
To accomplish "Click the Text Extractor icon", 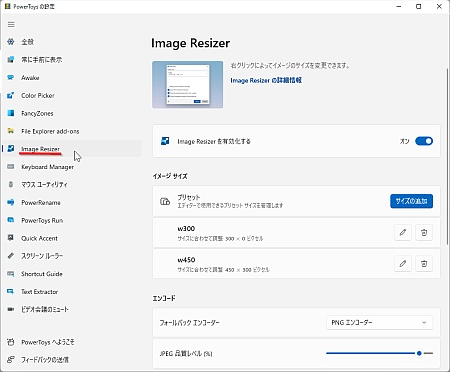I will (x=11, y=292).
